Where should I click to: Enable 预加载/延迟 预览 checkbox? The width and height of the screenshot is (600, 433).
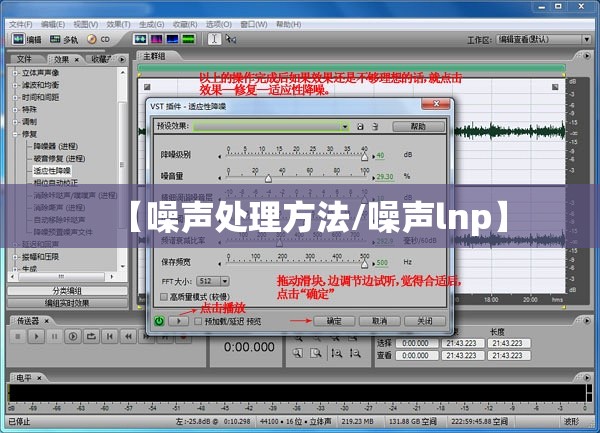point(197,321)
